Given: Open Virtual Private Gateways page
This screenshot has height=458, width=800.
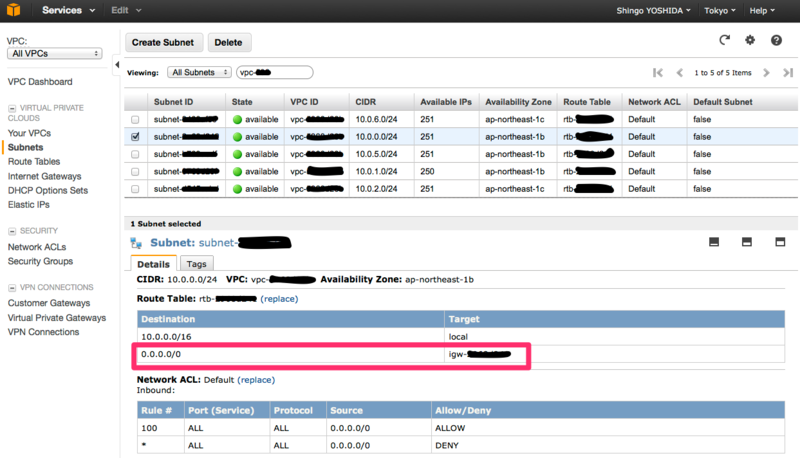Looking at the screenshot, I should coord(57,318).
